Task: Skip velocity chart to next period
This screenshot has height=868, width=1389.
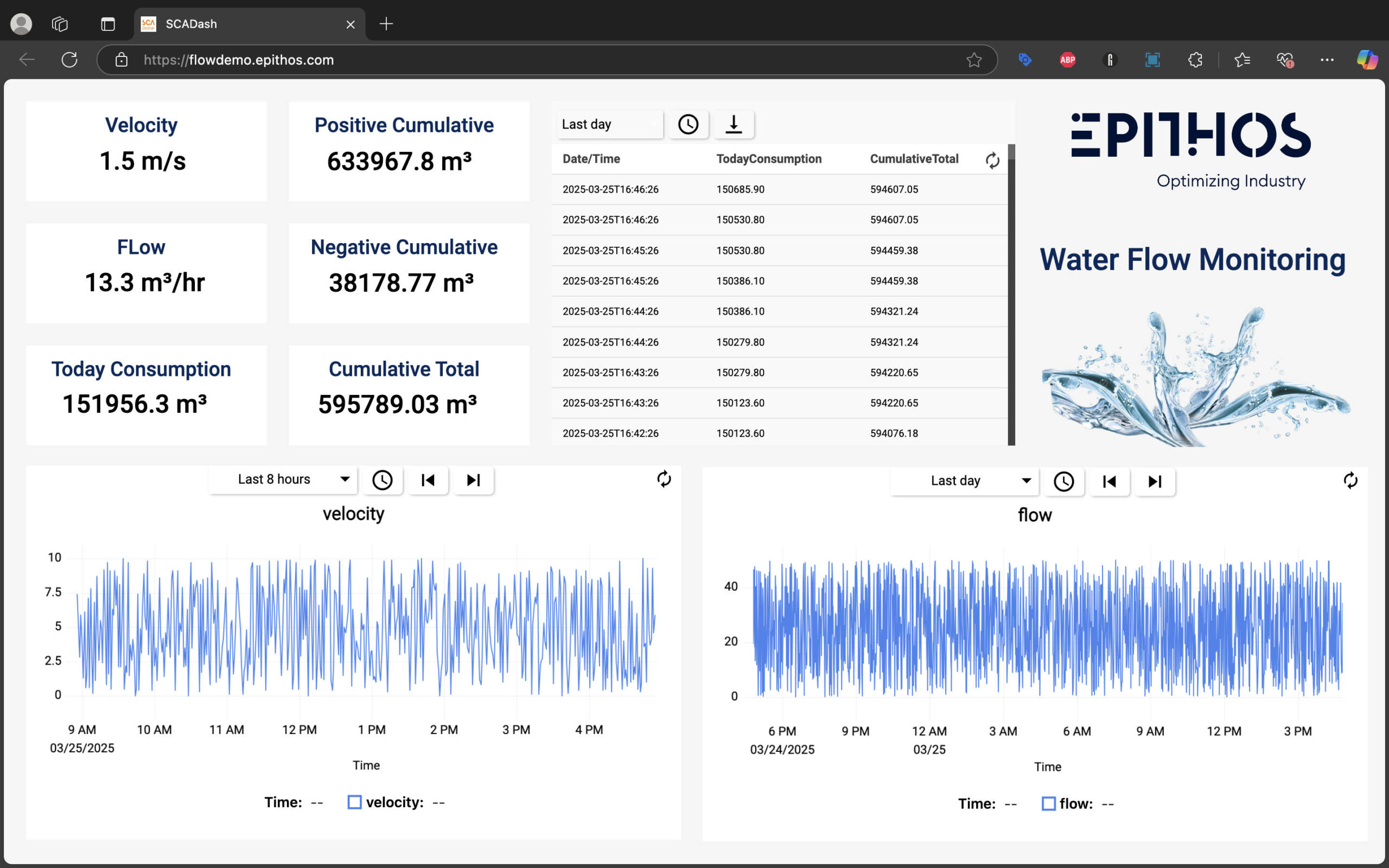Action: pyautogui.click(x=473, y=480)
